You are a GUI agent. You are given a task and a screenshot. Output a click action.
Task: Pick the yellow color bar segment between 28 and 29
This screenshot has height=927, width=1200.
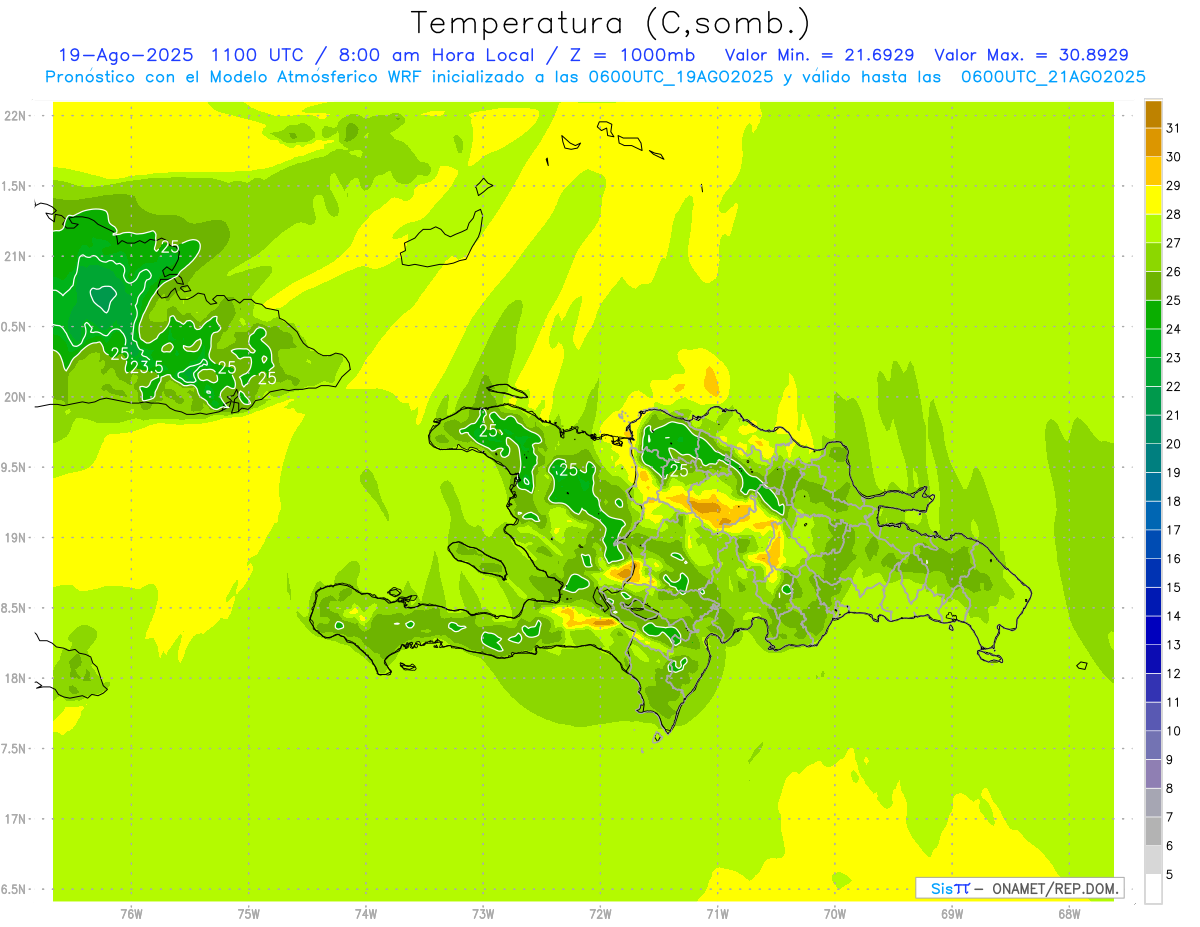coord(1153,200)
